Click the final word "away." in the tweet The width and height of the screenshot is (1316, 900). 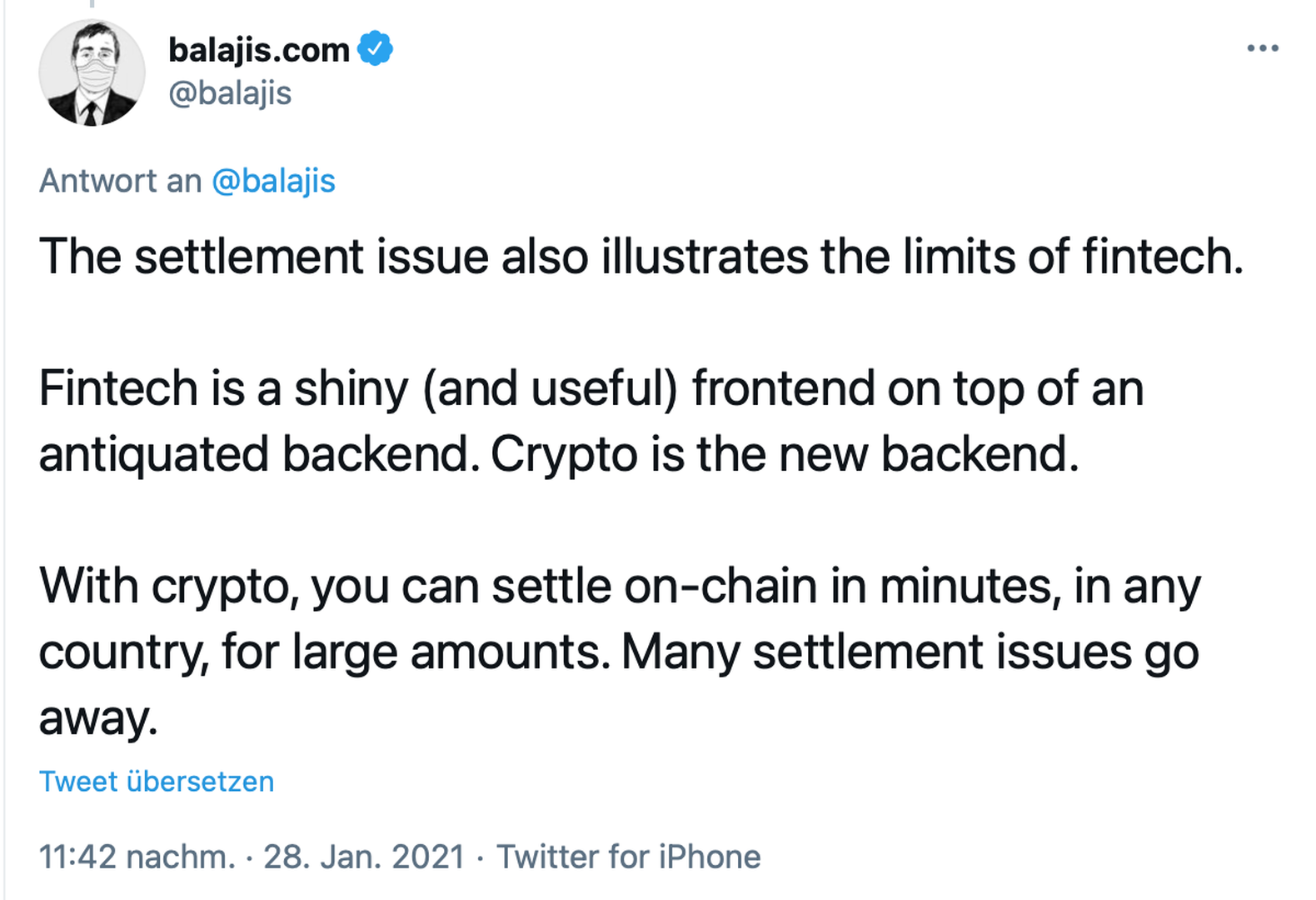click(98, 717)
